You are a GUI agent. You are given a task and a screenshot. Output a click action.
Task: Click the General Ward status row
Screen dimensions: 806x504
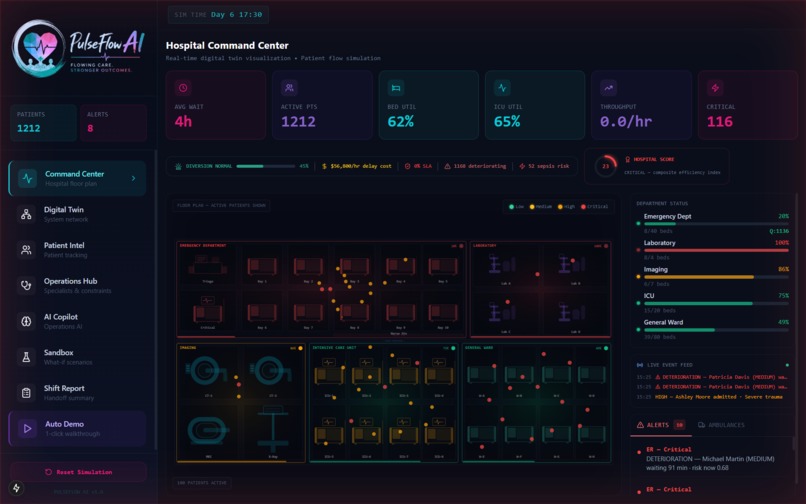pyautogui.click(x=713, y=330)
